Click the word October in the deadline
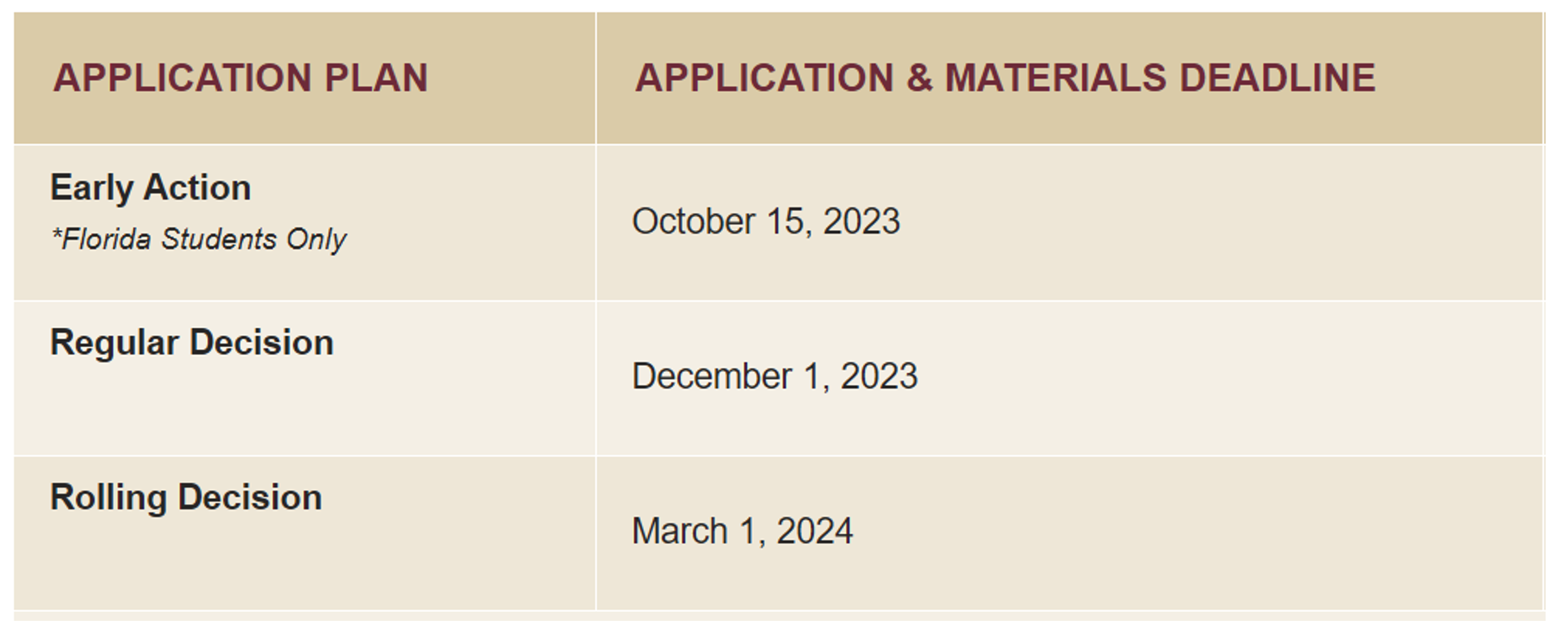The height and width of the screenshot is (632, 1568). coord(694,222)
